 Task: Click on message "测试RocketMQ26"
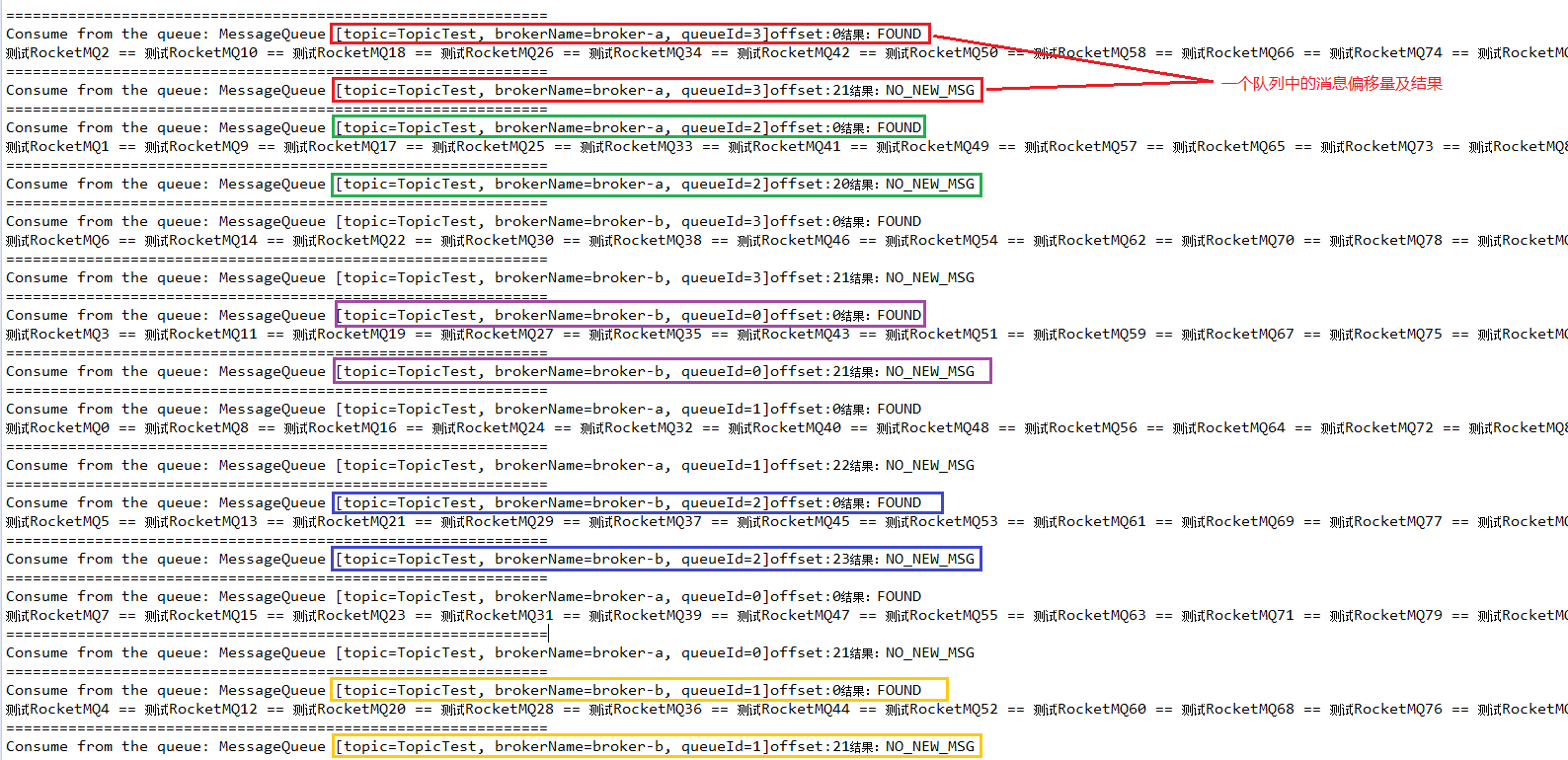click(x=498, y=52)
